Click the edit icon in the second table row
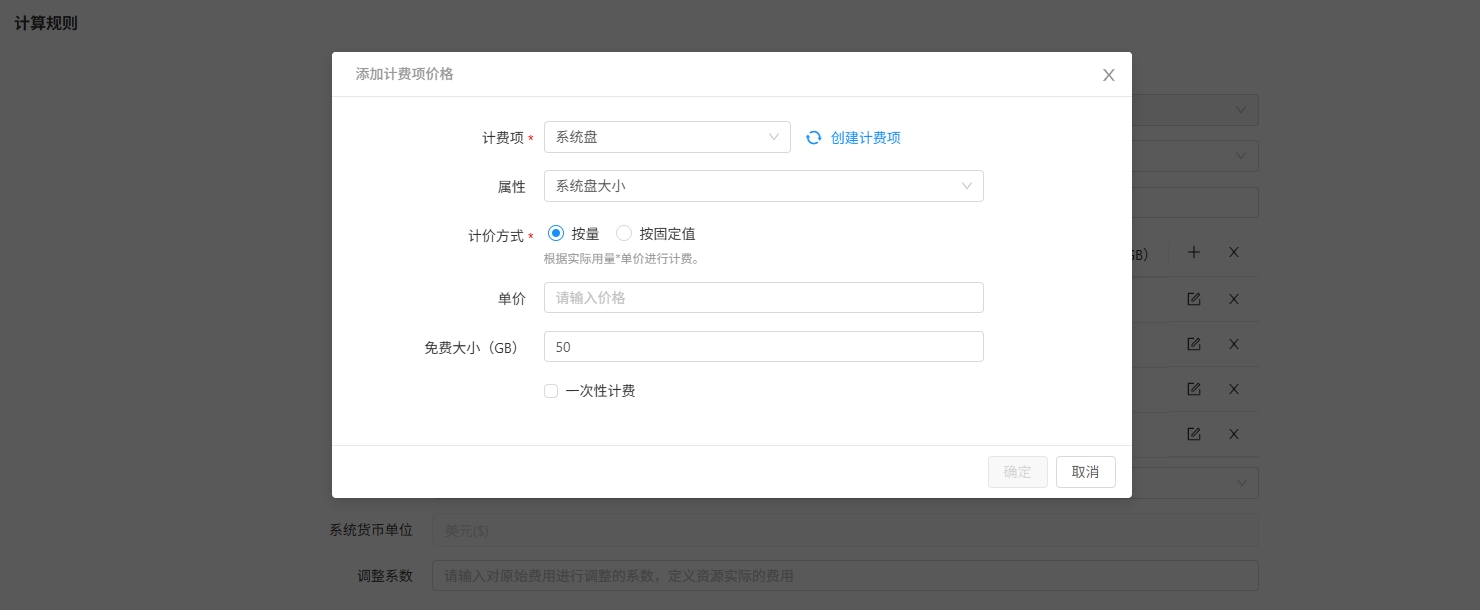Viewport: 1480px width, 610px height. 1193,344
